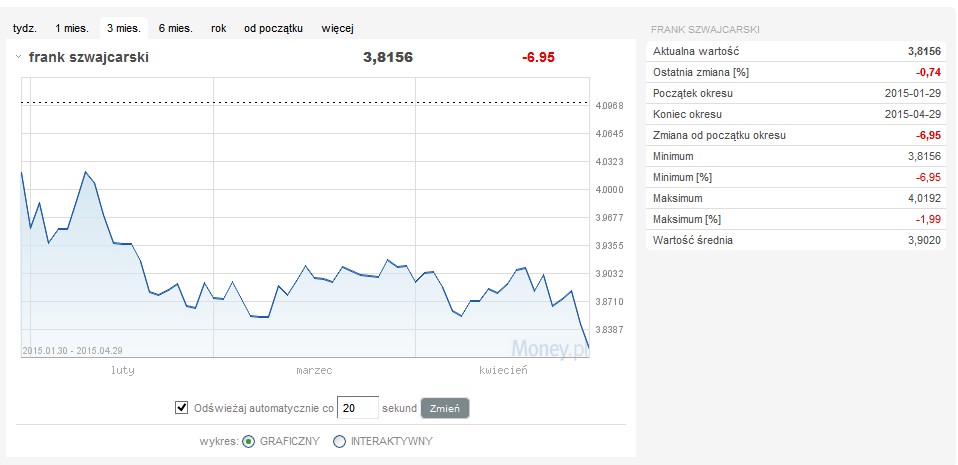Screen dimensions: 958x465
Task: Click the kwiecień month label on axis
Action: [x=503, y=370]
